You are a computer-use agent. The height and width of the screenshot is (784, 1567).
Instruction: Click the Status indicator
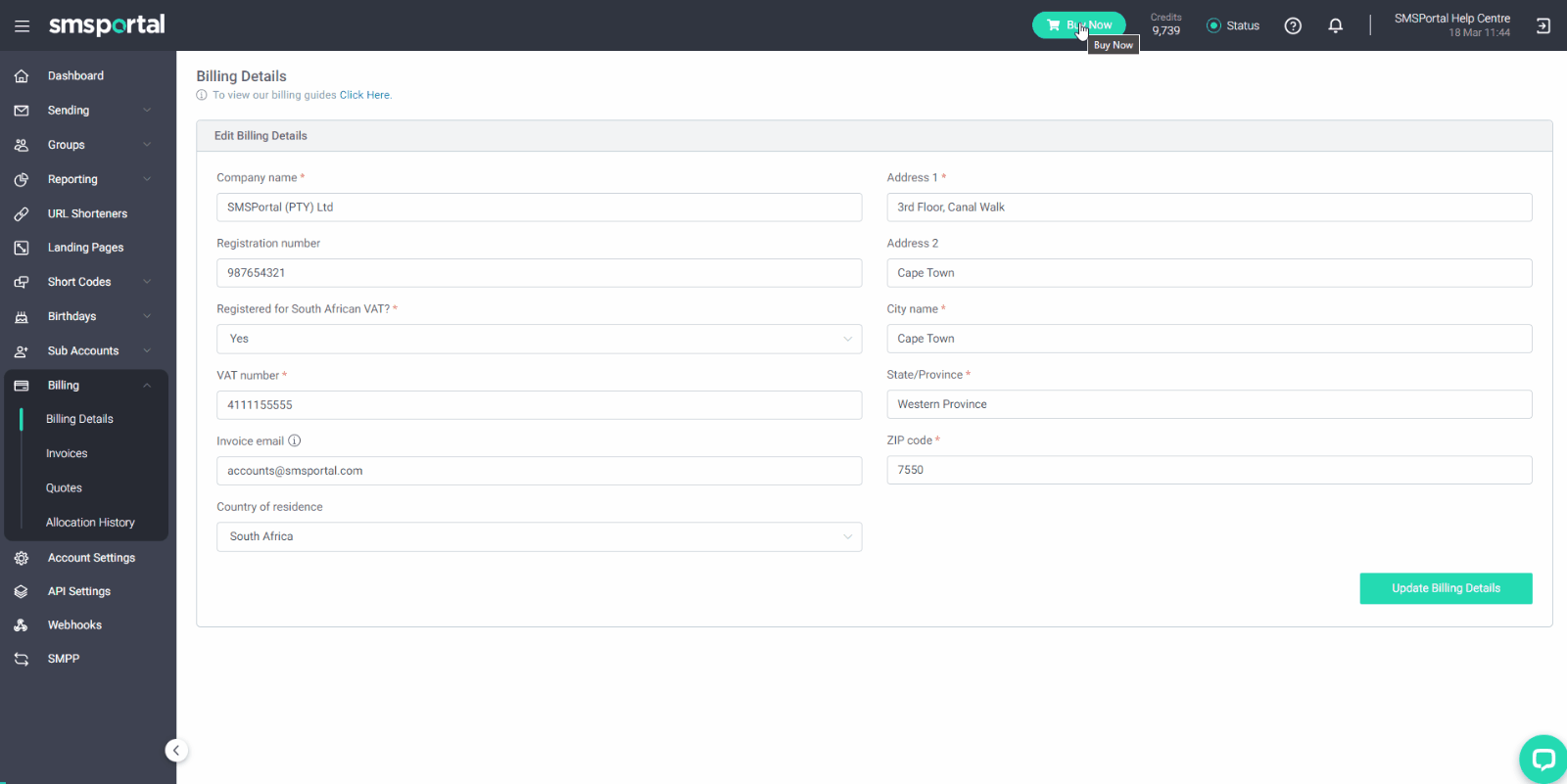point(1233,25)
